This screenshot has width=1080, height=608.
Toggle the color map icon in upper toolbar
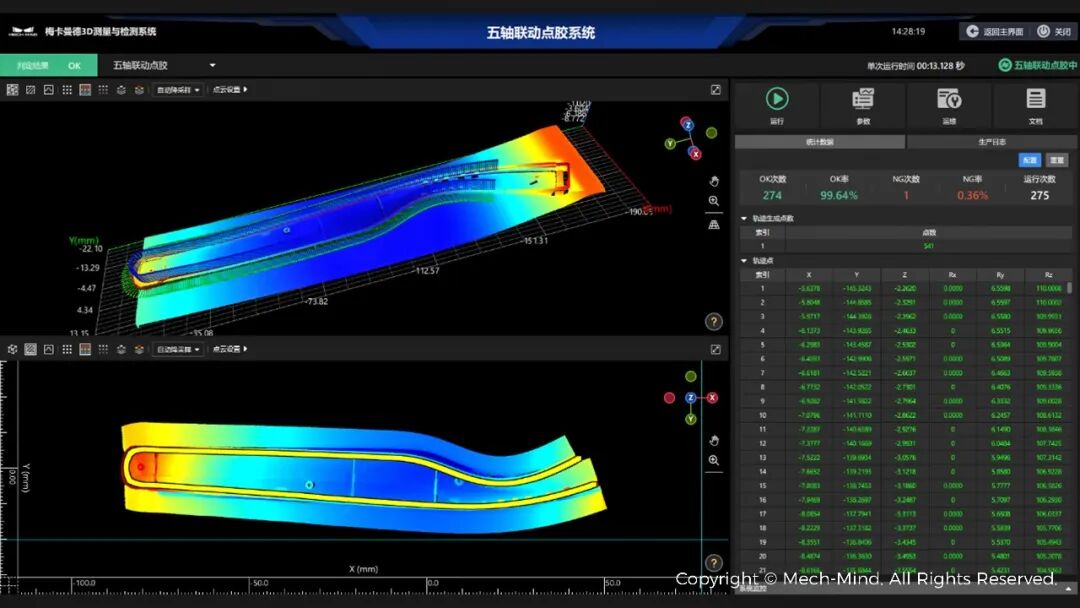[x=85, y=90]
